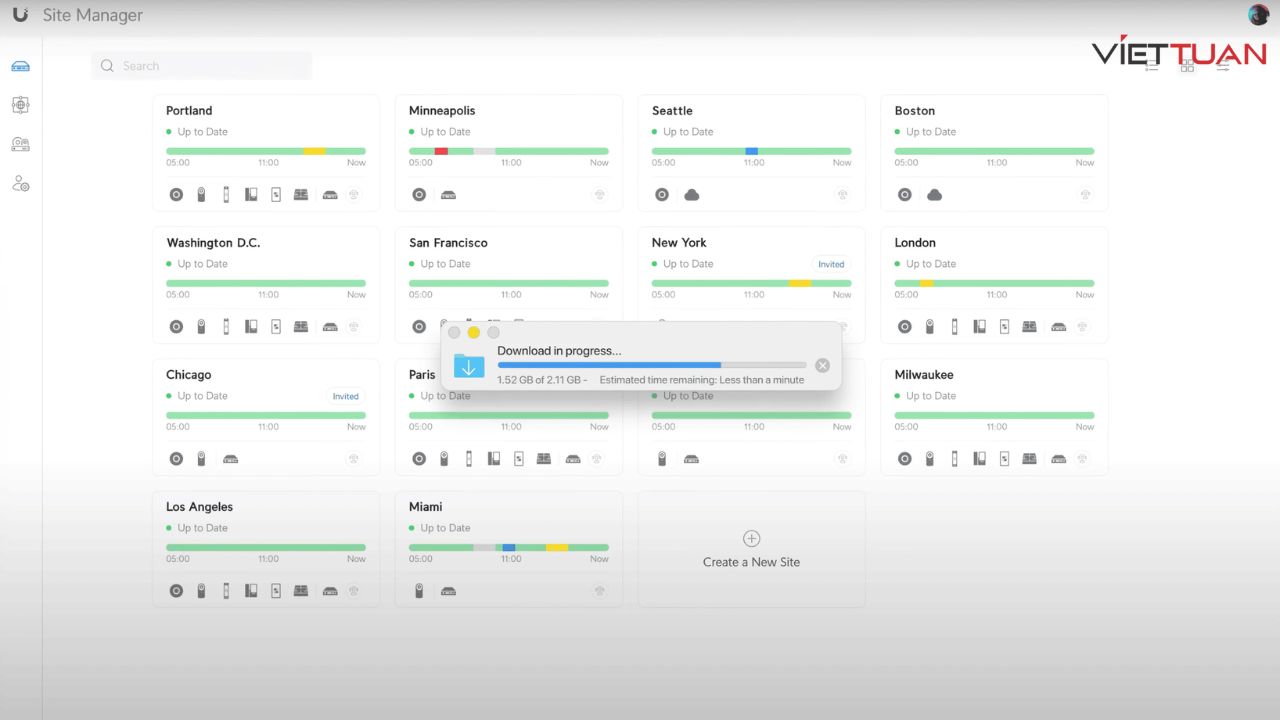This screenshot has width=1280, height=720.
Task: Click the cloud icon in Boston card
Action: (934, 195)
